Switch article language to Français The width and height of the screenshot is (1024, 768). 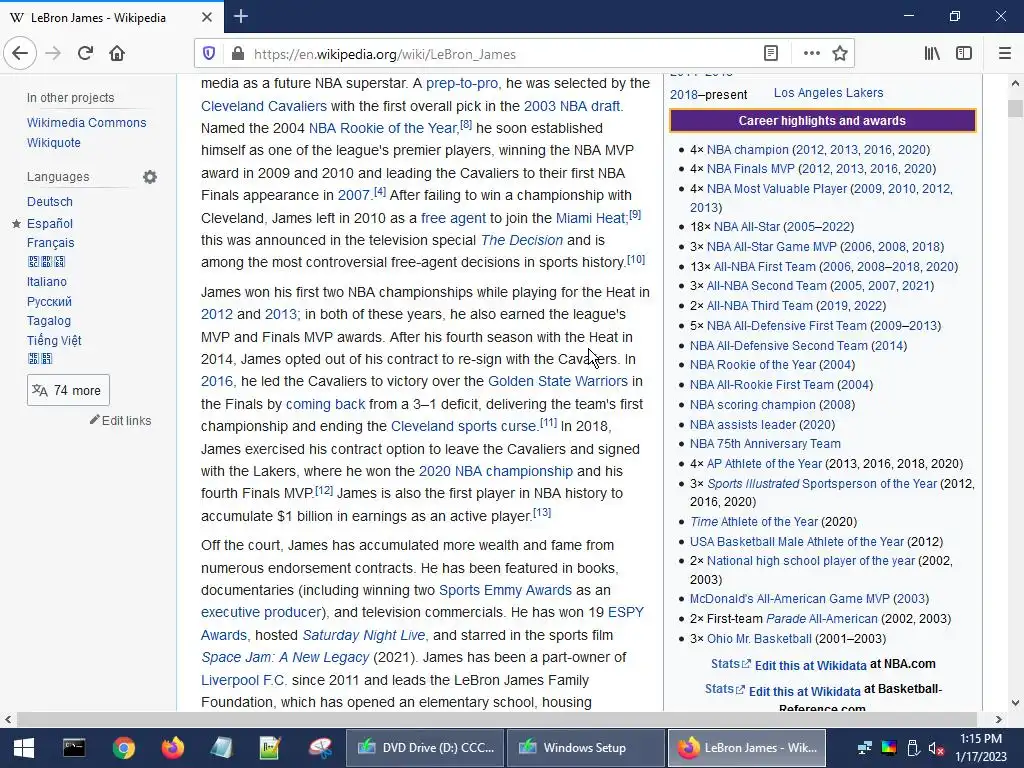pyautogui.click(x=50, y=243)
